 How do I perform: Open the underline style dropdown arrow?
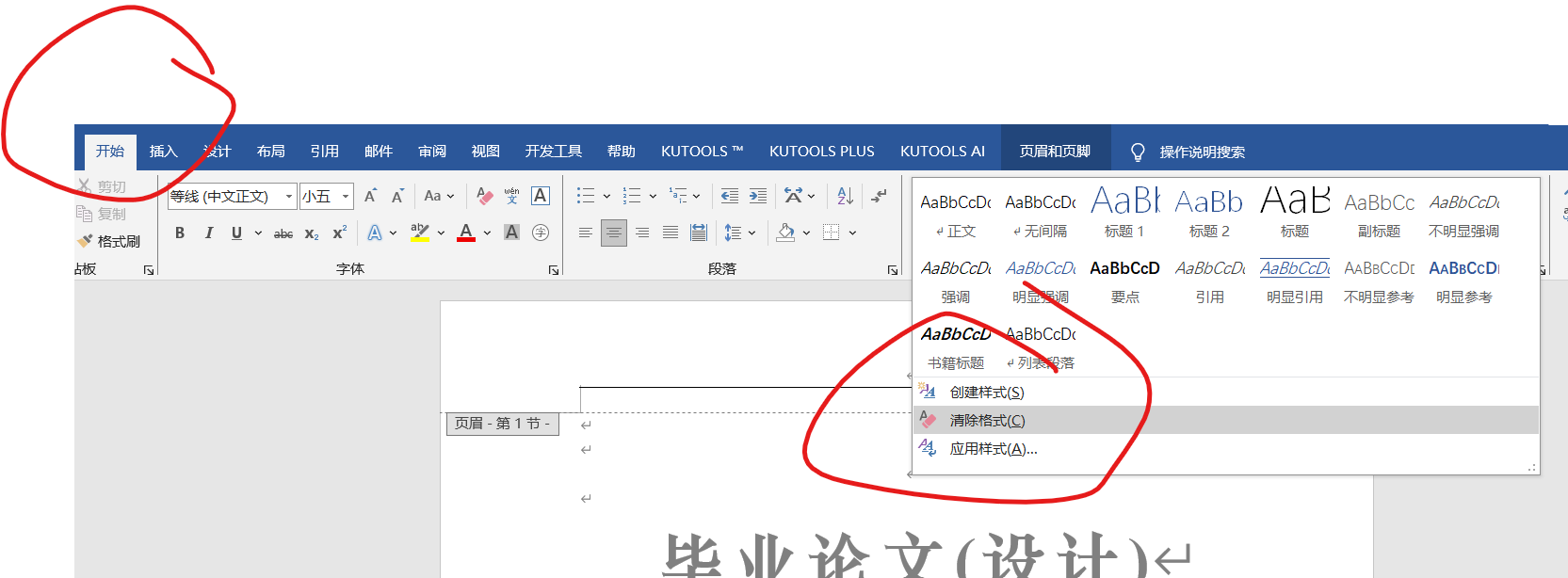[258, 233]
